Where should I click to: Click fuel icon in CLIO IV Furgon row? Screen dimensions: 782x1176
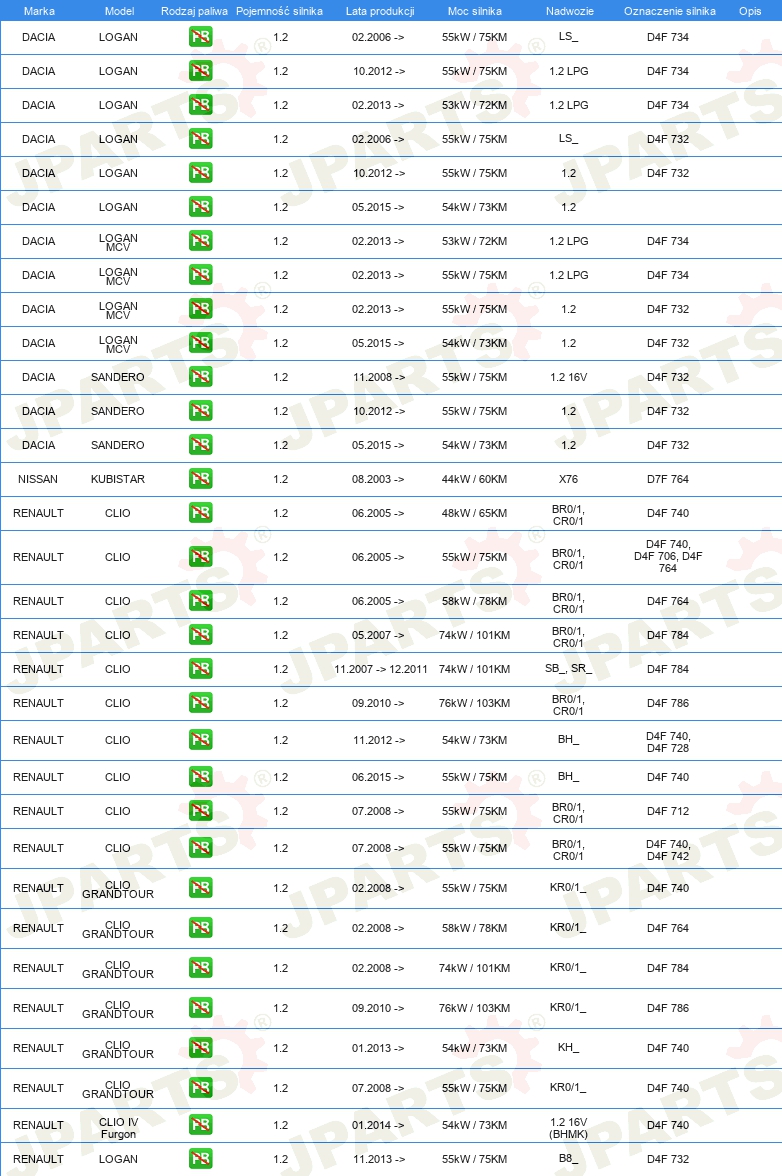pos(200,1125)
